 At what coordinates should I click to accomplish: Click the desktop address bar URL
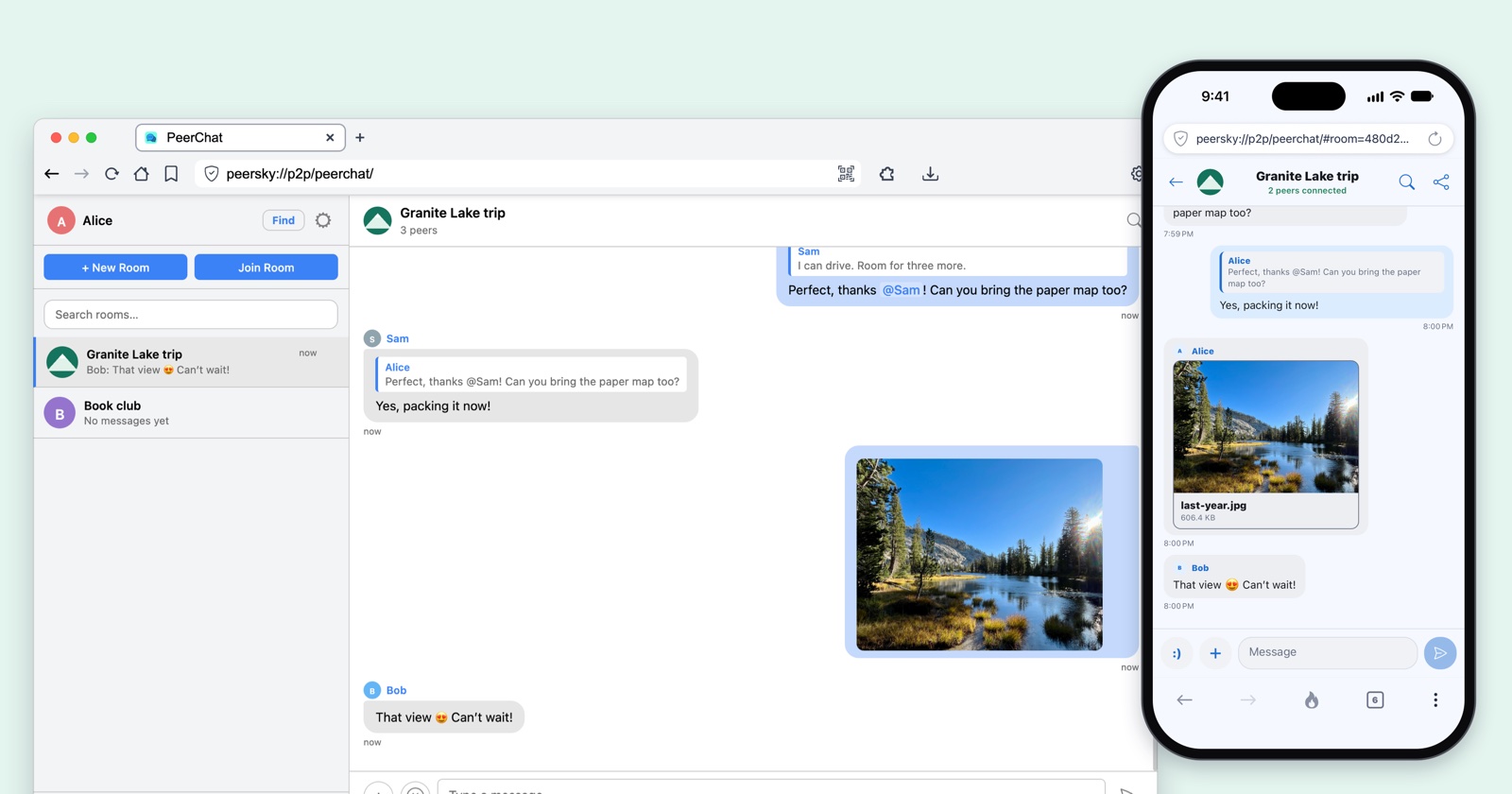click(300, 174)
